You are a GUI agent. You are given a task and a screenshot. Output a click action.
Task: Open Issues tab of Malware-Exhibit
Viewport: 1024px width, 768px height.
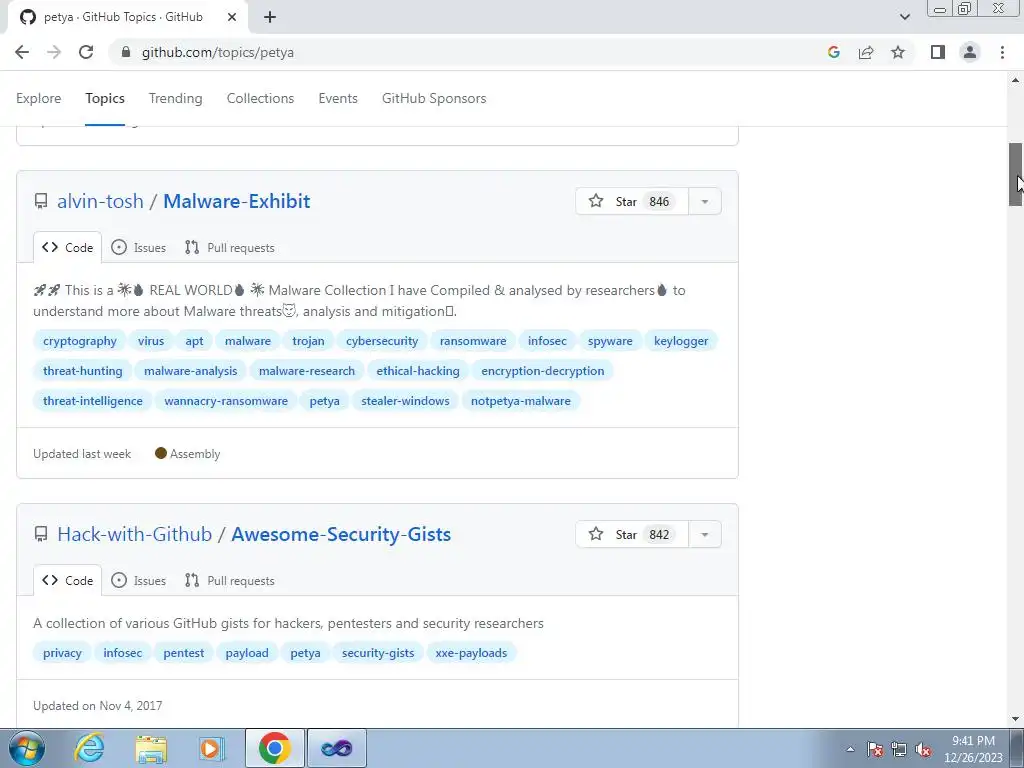point(138,248)
